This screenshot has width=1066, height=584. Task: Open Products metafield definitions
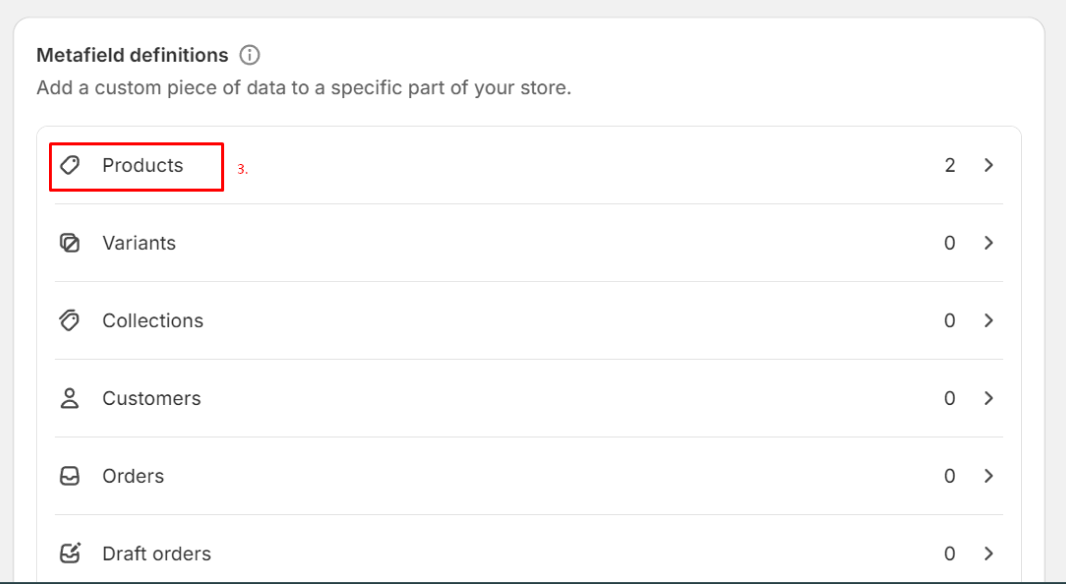[529, 165]
